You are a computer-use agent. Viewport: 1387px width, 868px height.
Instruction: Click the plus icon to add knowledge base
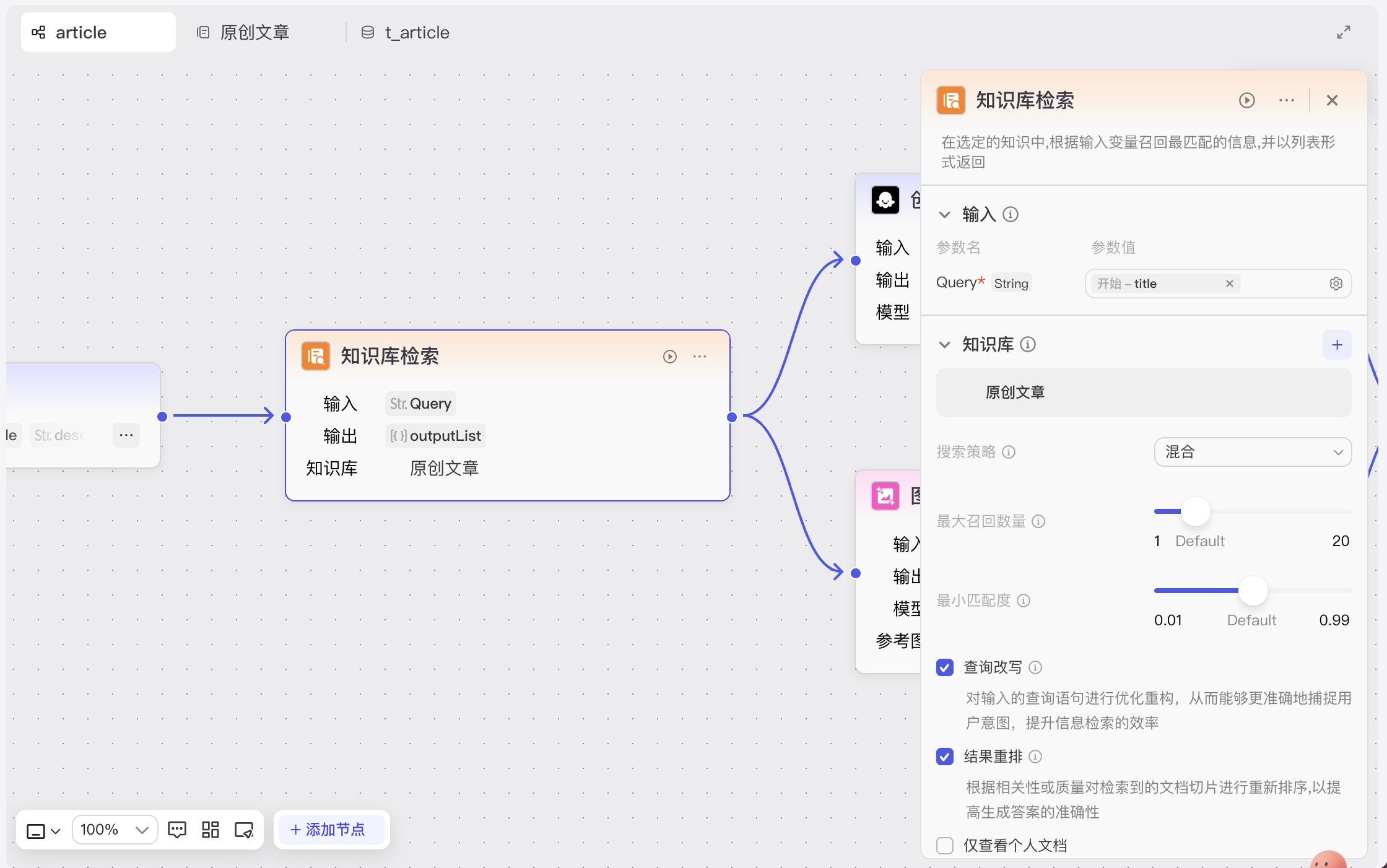[x=1337, y=345]
